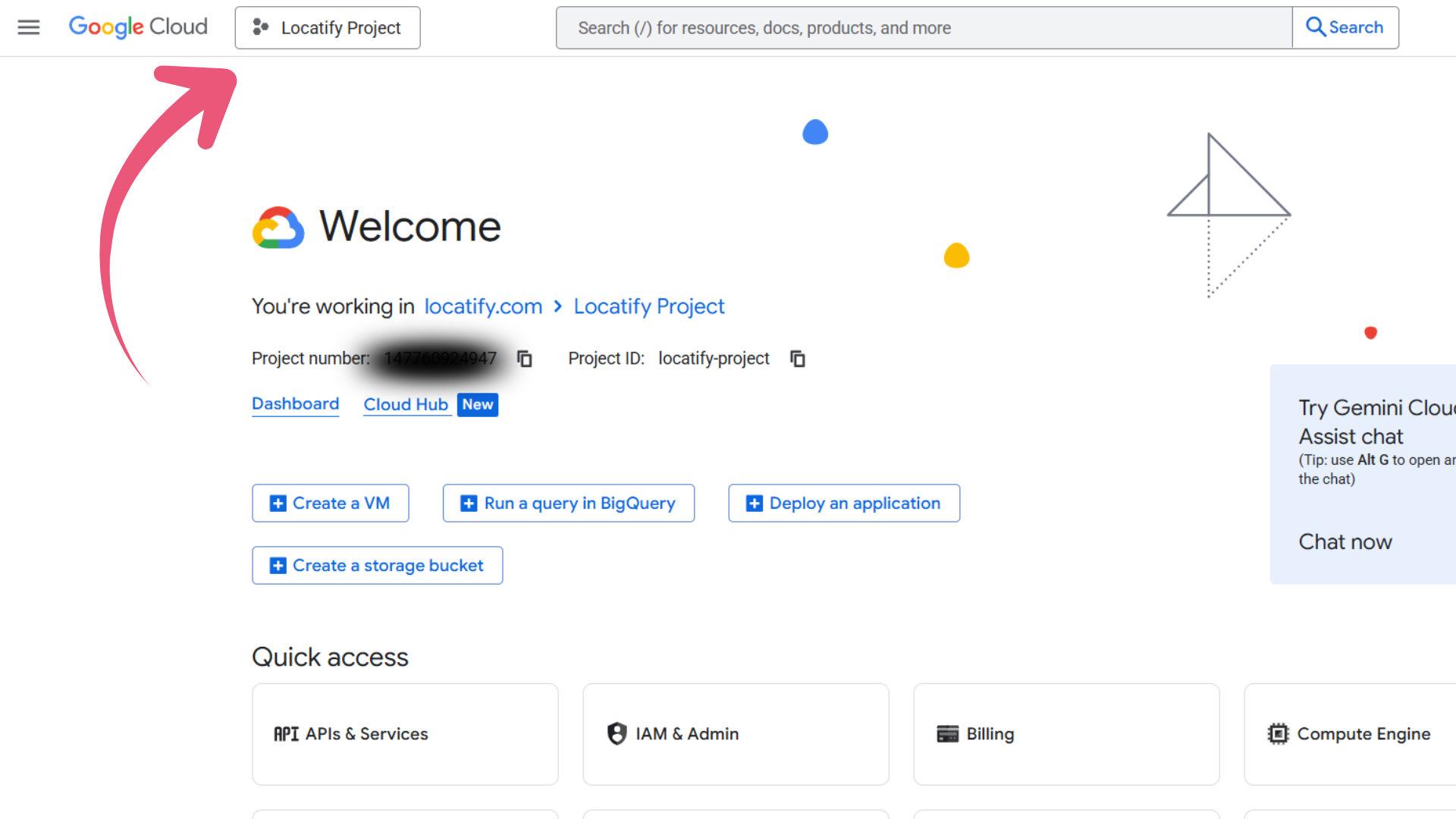Click the Search button
Image resolution: width=1456 pixels, height=819 pixels.
(1345, 28)
